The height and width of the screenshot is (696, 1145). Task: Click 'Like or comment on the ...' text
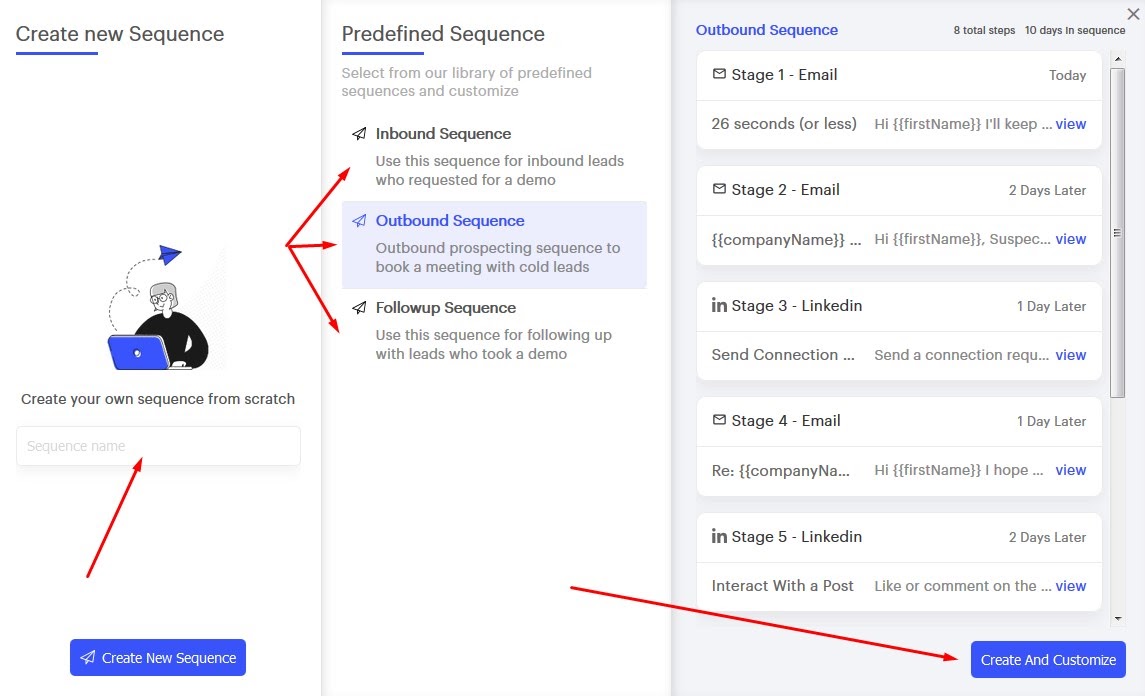pos(963,586)
